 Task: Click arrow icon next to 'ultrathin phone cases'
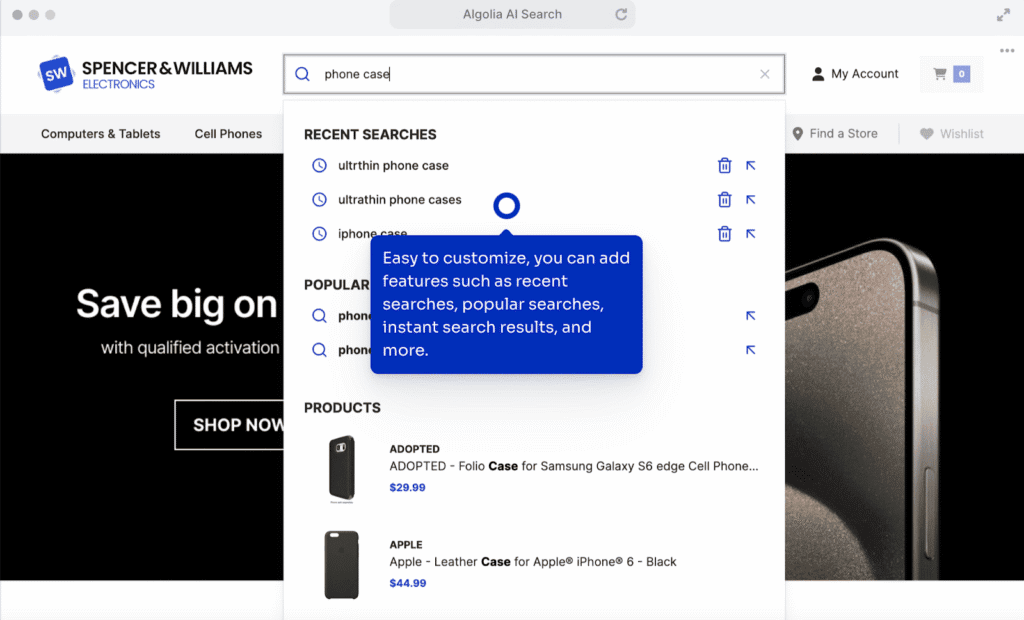(751, 200)
